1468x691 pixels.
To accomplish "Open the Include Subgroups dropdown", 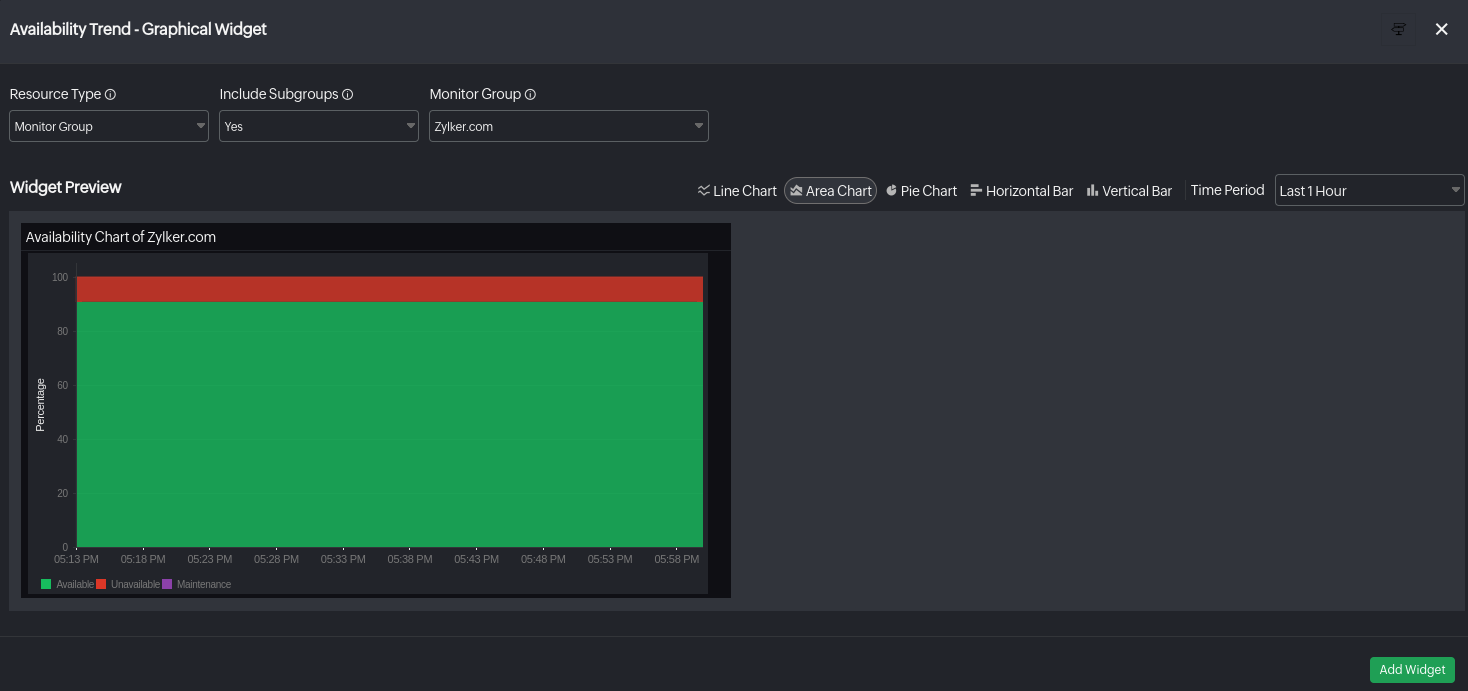I will tap(319, 126).
